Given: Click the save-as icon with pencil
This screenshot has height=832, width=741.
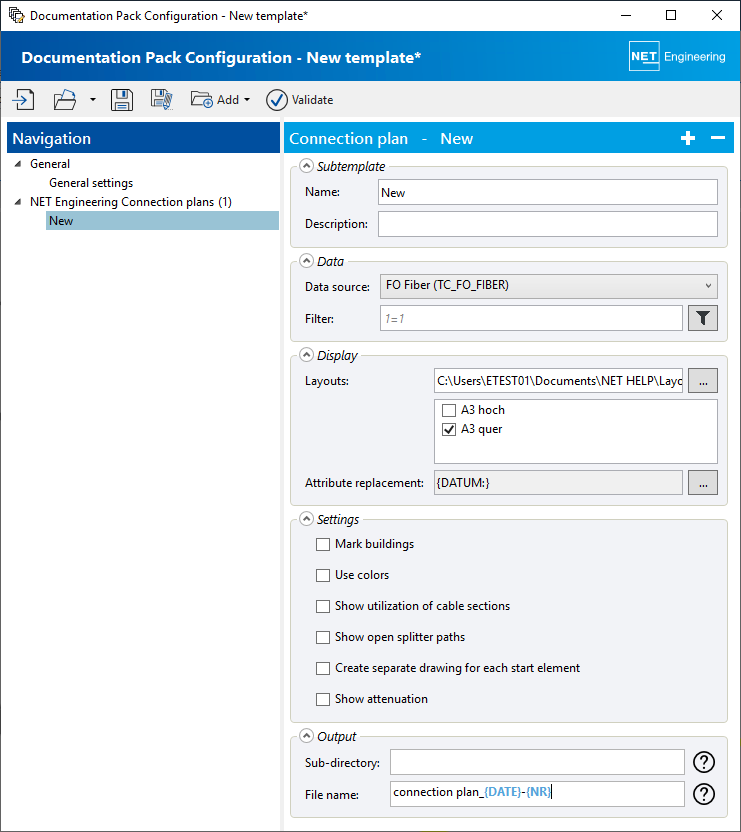Looking at the screenshot, I should 162,100.
